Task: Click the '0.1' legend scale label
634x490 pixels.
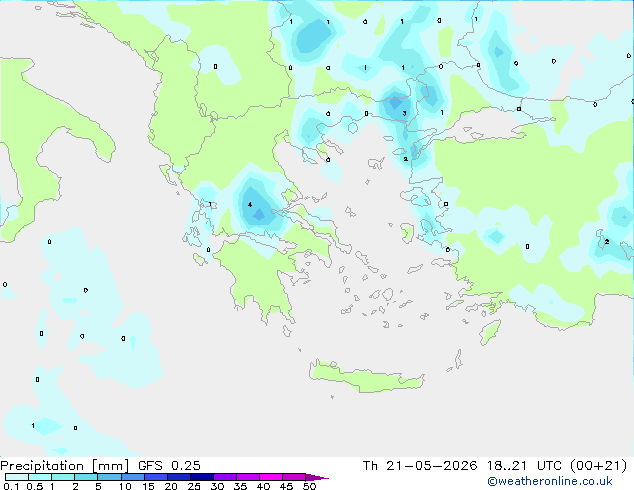Action: (x=11, y=486)
